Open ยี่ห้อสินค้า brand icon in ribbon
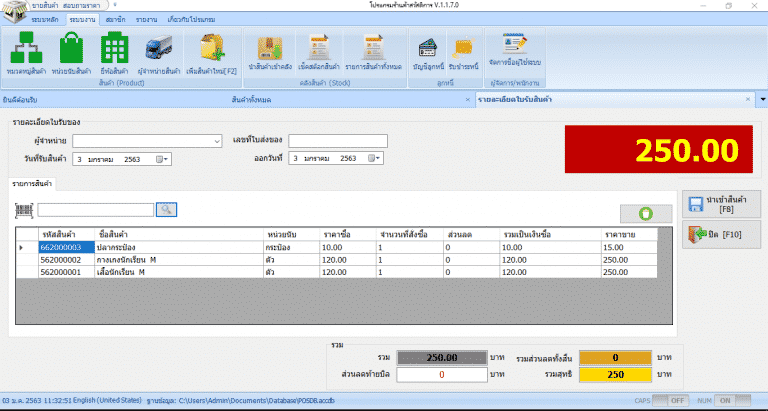This screenshot has height=411, width=768. (114, 50)
